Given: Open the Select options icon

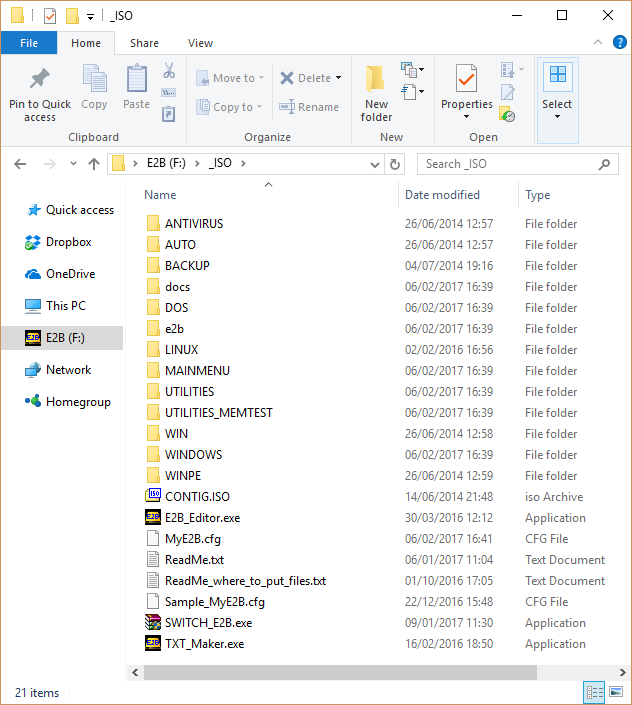Looking at the screenshot, I should pos(557,75).
